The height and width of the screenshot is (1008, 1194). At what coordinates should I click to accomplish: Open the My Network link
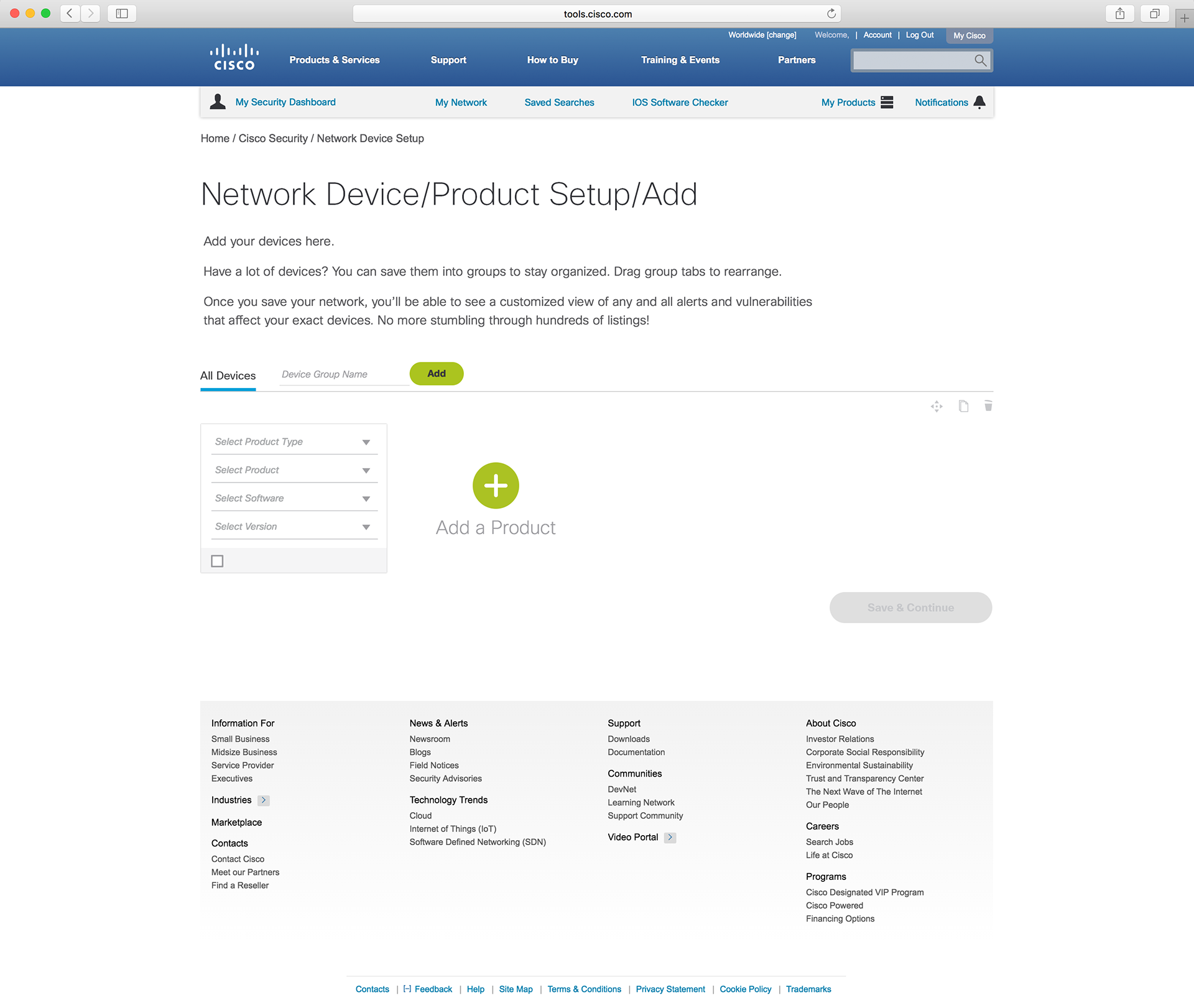[461, 103]
